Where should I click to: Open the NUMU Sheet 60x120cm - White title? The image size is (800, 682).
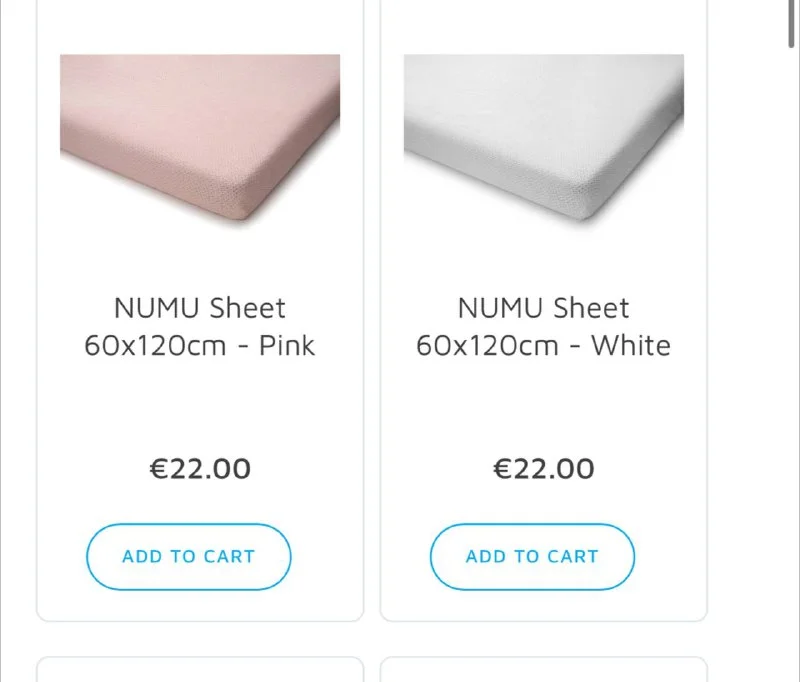pos(544,326)
